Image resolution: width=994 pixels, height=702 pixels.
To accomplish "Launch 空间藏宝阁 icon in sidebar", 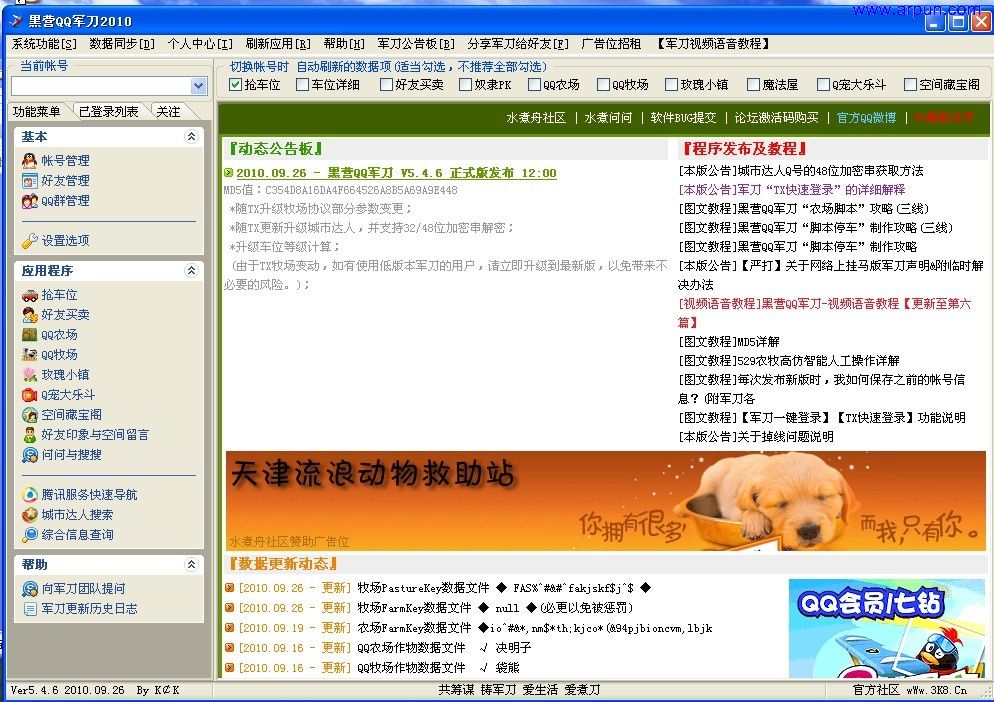I will [30, 415].
